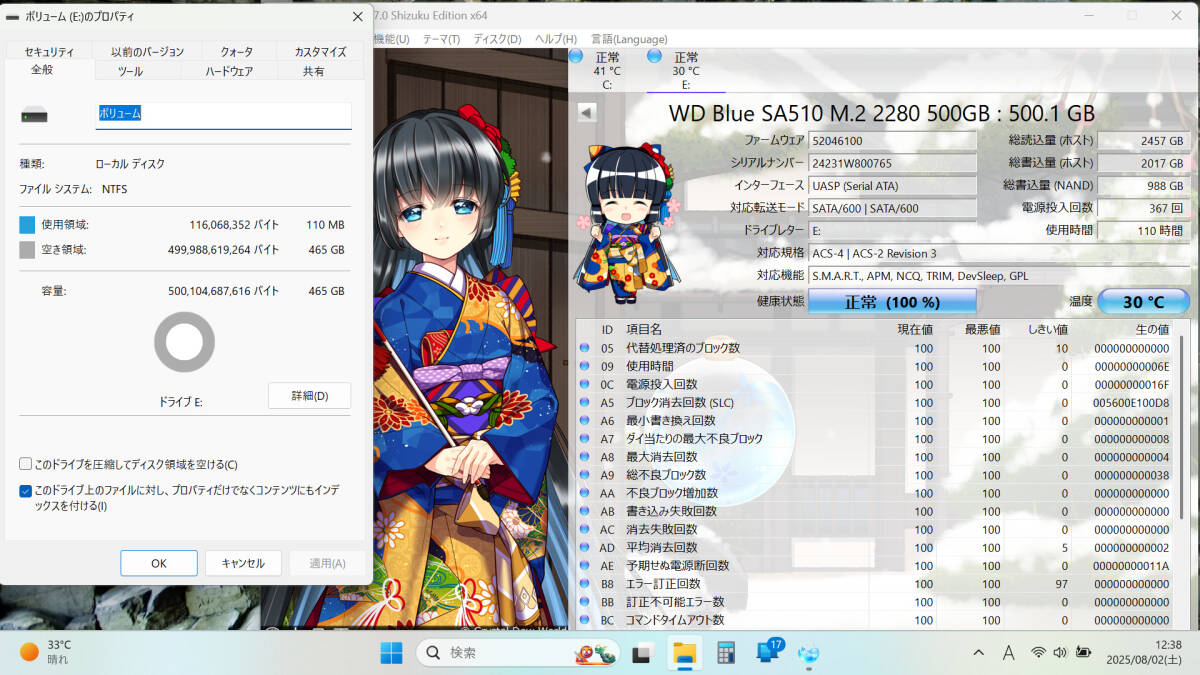The width and height of the screenshot is (1200, 675).
Task: Open the Calculator app on taskbar
Action: [726, 653]
